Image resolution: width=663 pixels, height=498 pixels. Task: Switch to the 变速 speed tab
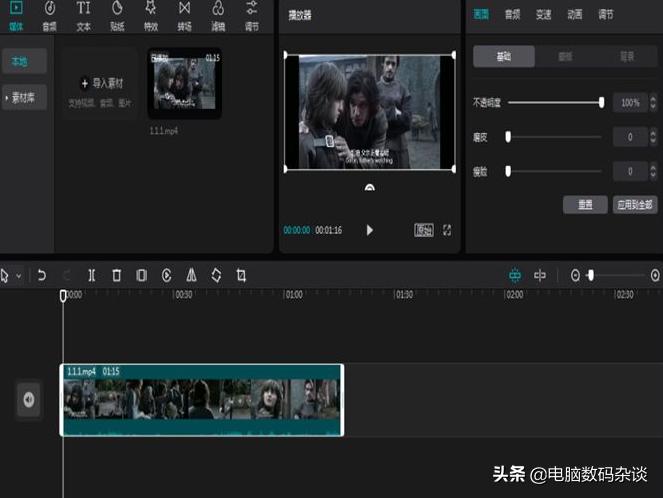[x=544, y=15]
